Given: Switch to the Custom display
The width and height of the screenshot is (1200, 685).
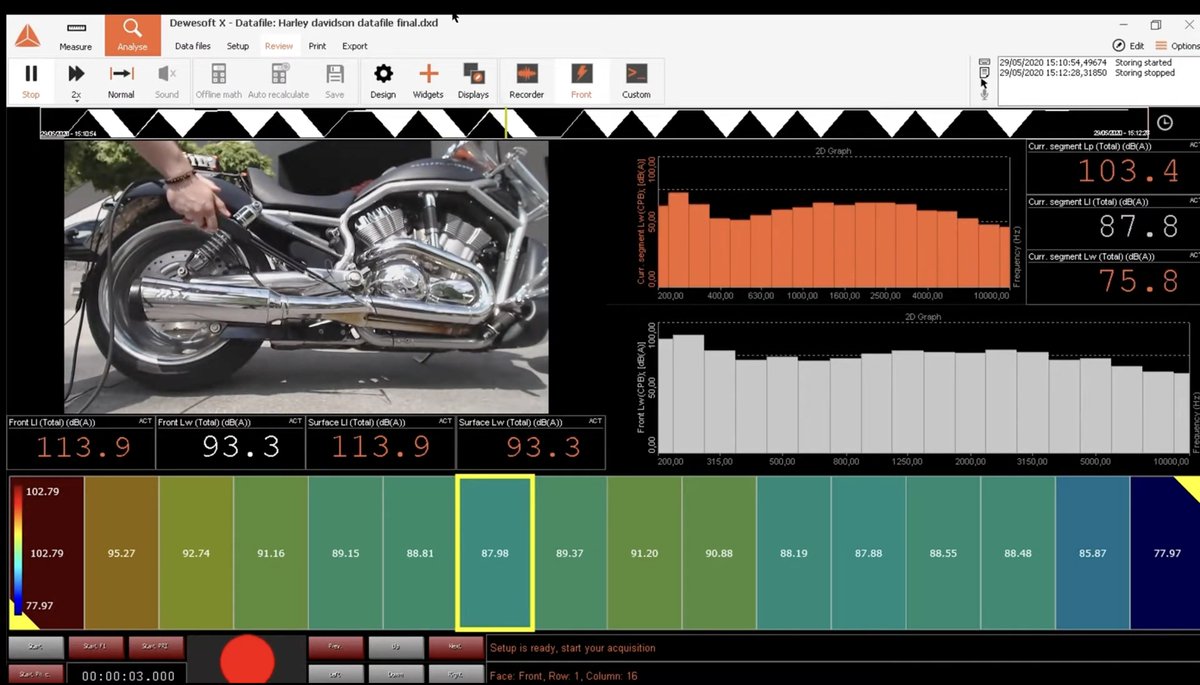Looking at the screenshot, I should (x=636, y=81).
